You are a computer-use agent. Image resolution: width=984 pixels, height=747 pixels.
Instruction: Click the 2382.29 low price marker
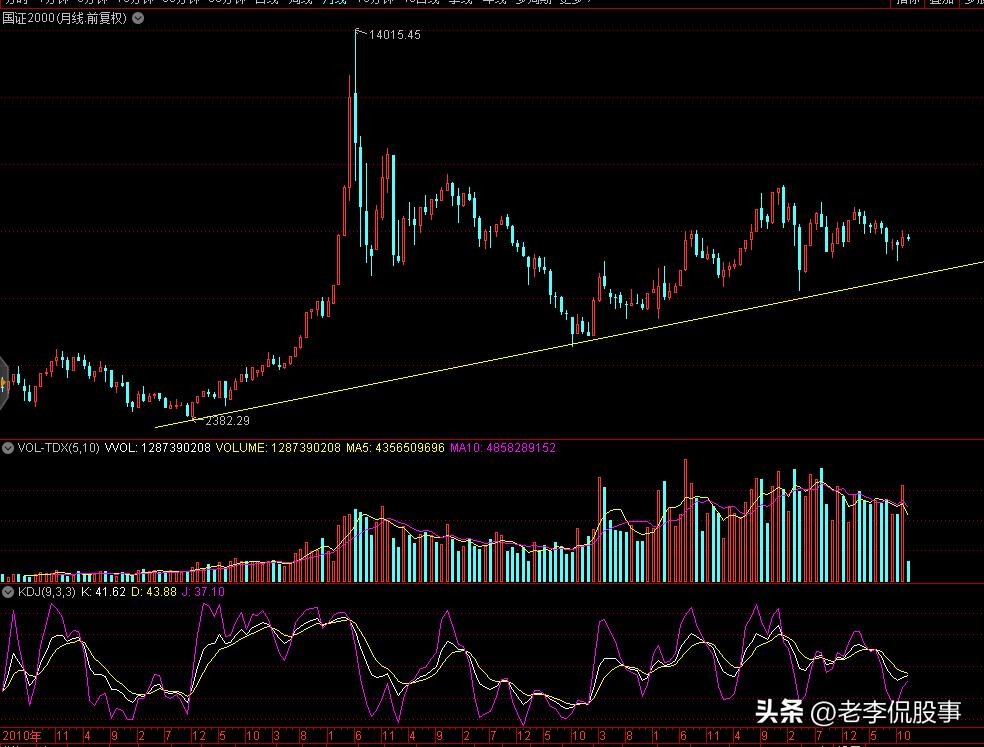(x=226, y=421)
